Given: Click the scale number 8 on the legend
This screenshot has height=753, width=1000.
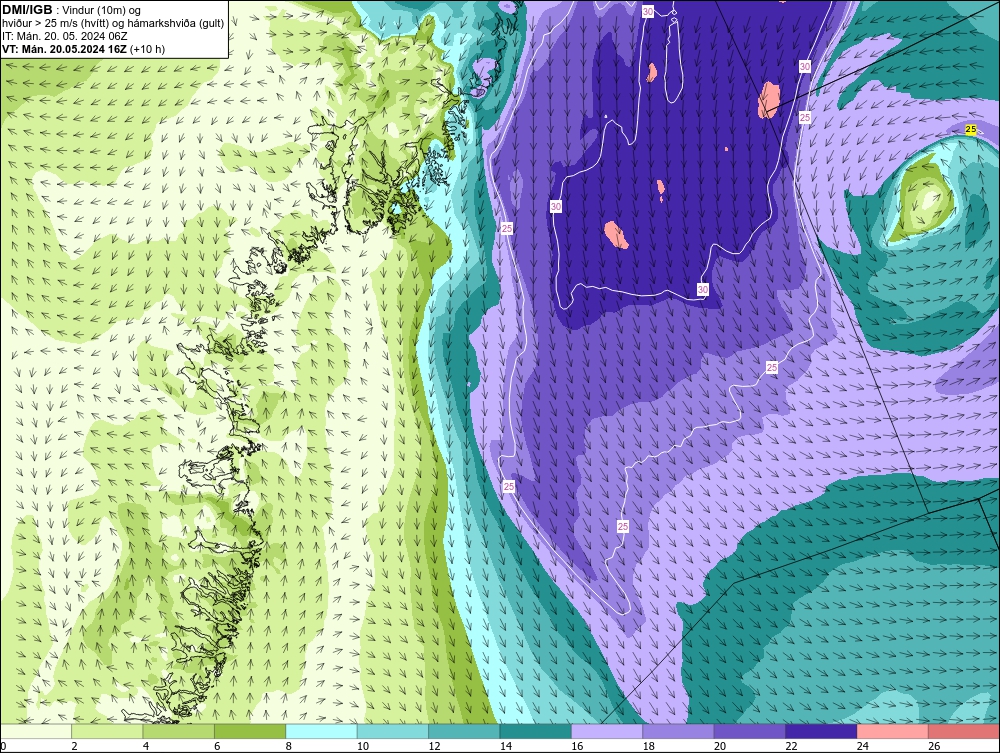Looking at the screenshot, I should tap(289, 746).
